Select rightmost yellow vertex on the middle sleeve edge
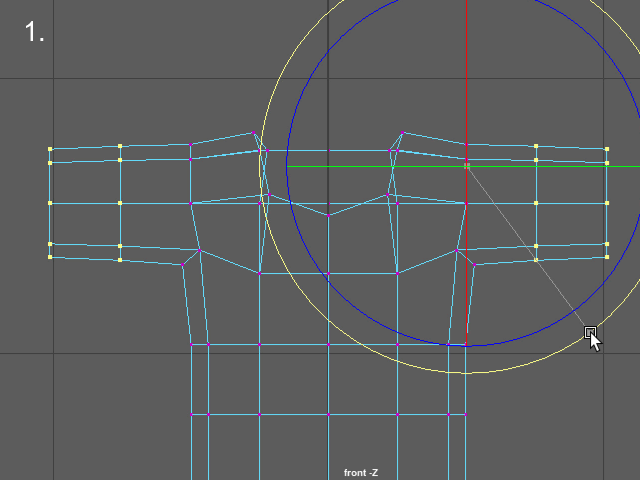 pos(607,203)
